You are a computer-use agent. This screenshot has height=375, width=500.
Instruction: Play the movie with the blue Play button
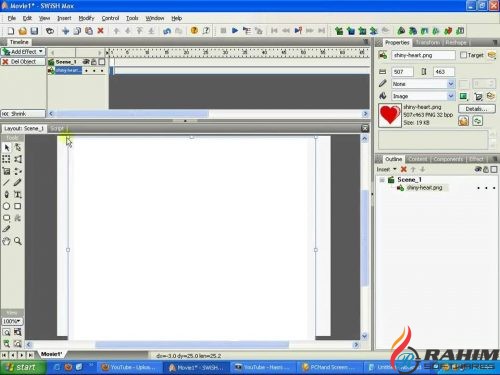click(235, 31)
